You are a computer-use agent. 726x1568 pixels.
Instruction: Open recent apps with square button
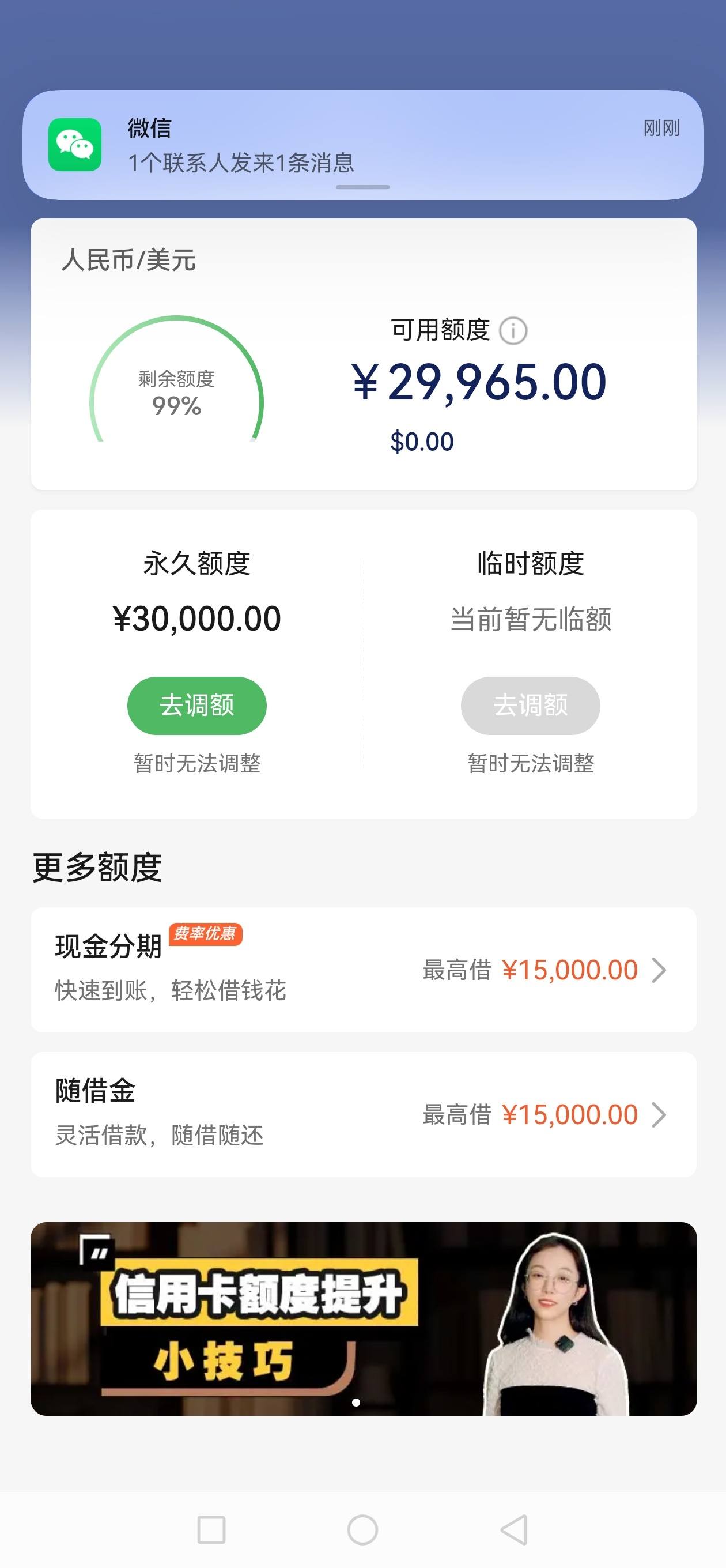(x=212, y=1529)
